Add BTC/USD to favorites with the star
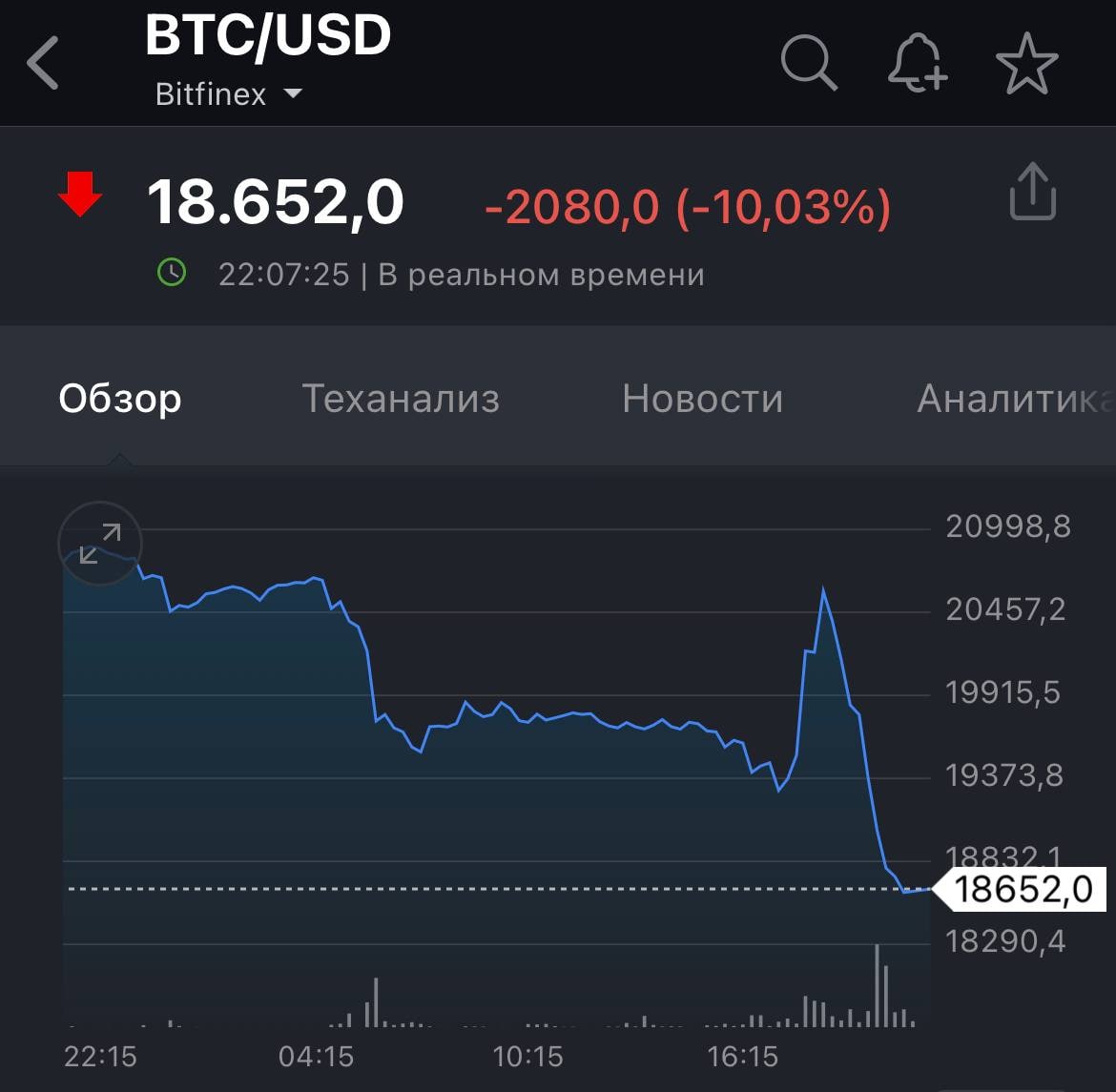Screen dimensions: 1116x1092 [x=1026, y=64]
